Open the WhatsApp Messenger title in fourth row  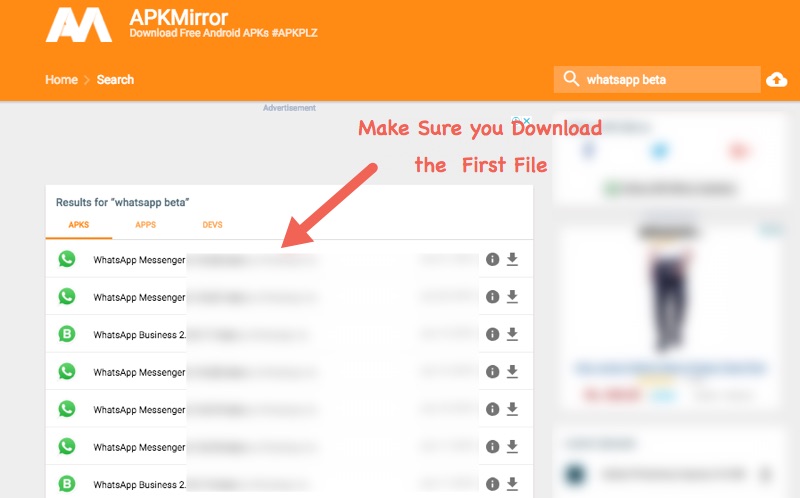[139, 372]
